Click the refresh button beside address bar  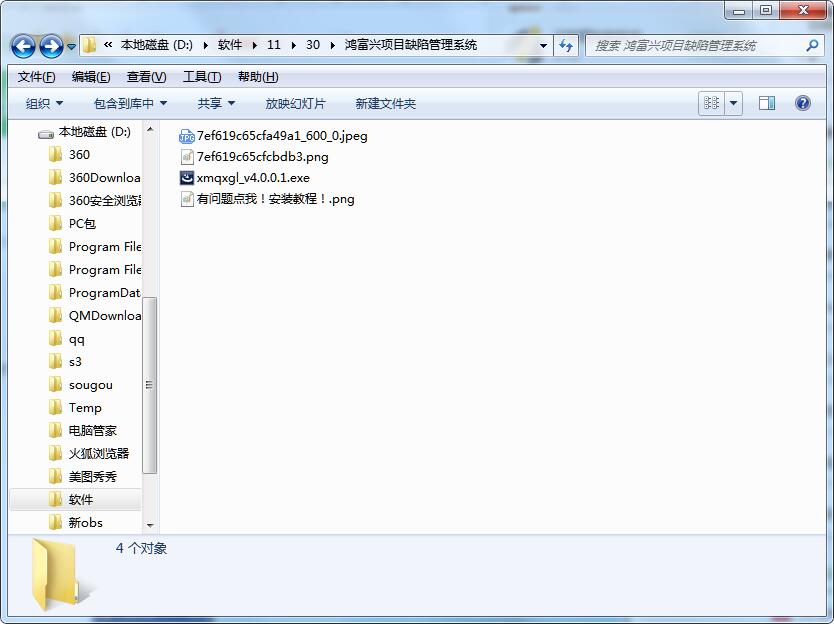[x=567, y=45]
